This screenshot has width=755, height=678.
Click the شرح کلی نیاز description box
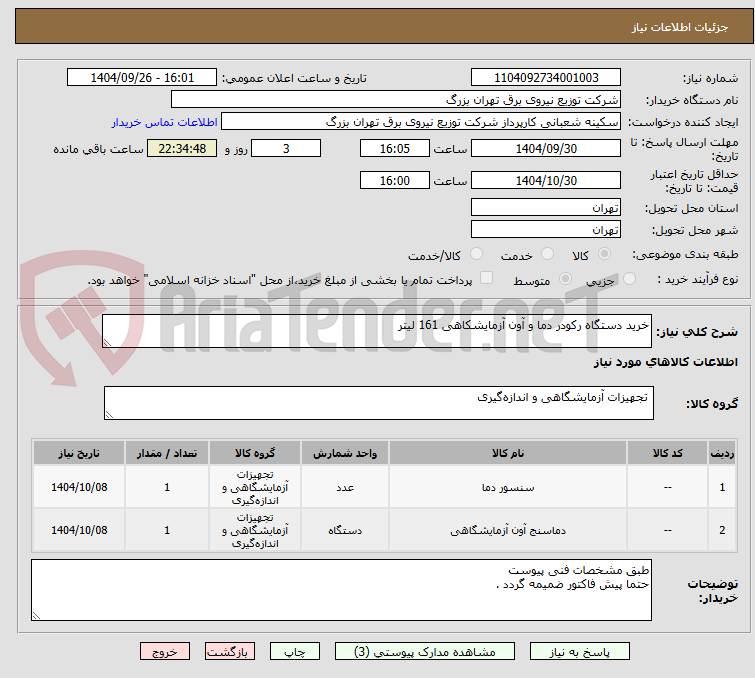point(377,331)
